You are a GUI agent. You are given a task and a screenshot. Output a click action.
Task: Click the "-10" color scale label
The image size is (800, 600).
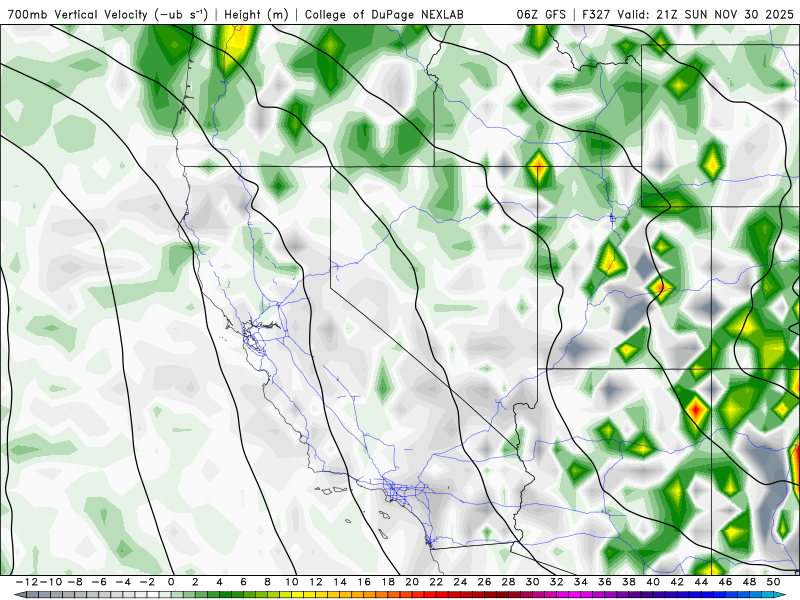coord(51,582)
